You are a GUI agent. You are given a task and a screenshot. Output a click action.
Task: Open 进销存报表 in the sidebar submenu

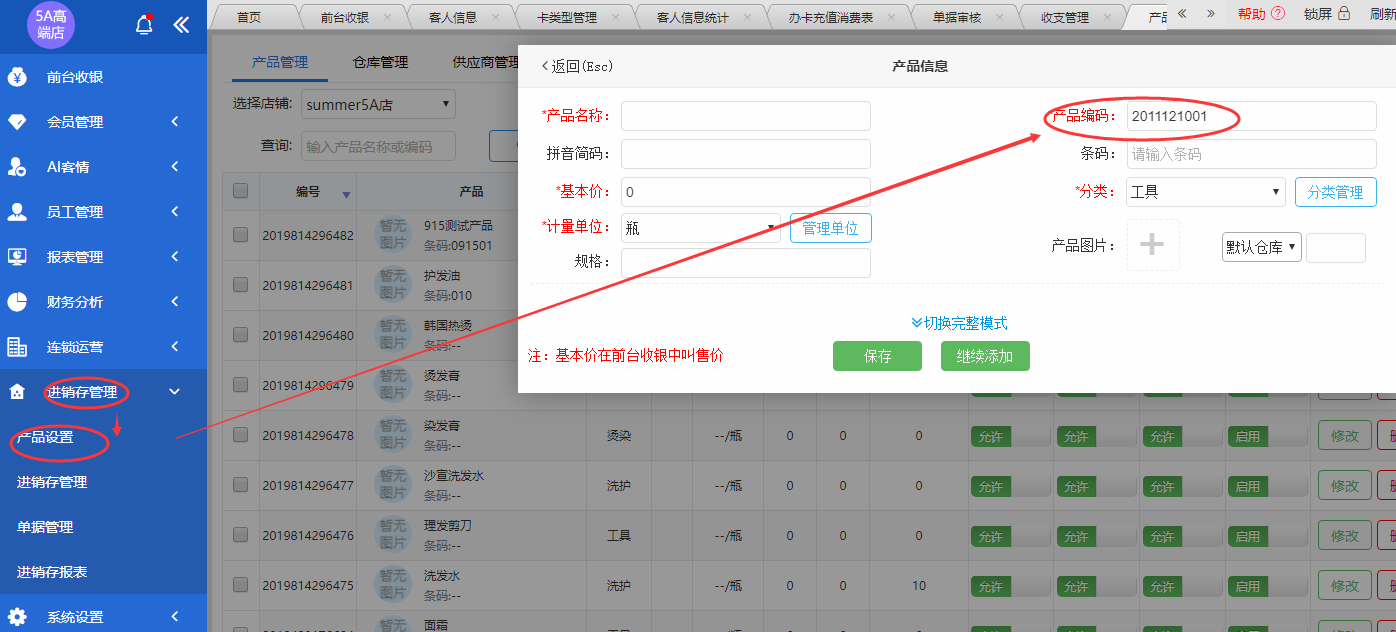[52, 572]
